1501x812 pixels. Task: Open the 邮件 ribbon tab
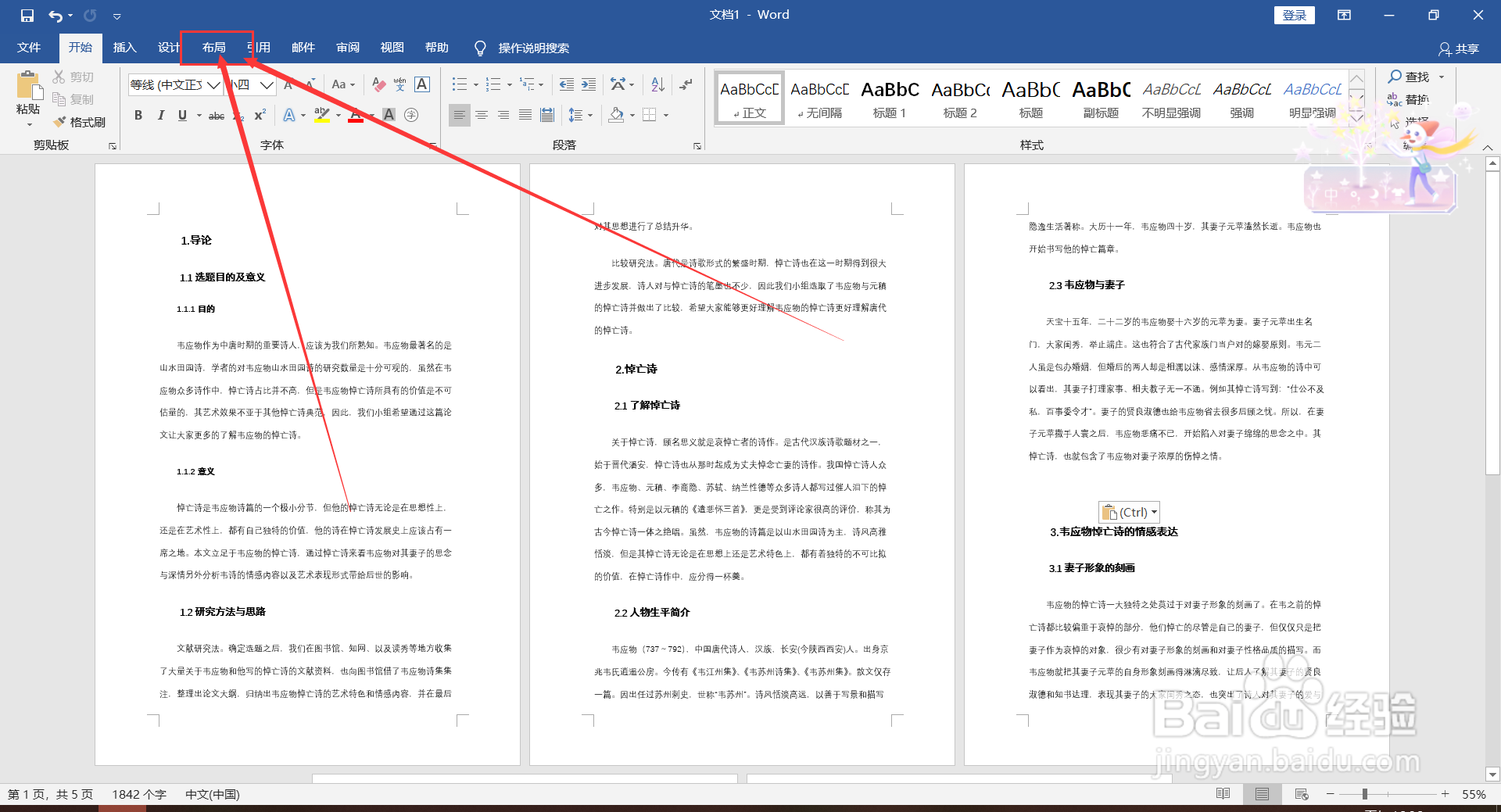coord(303,47)
